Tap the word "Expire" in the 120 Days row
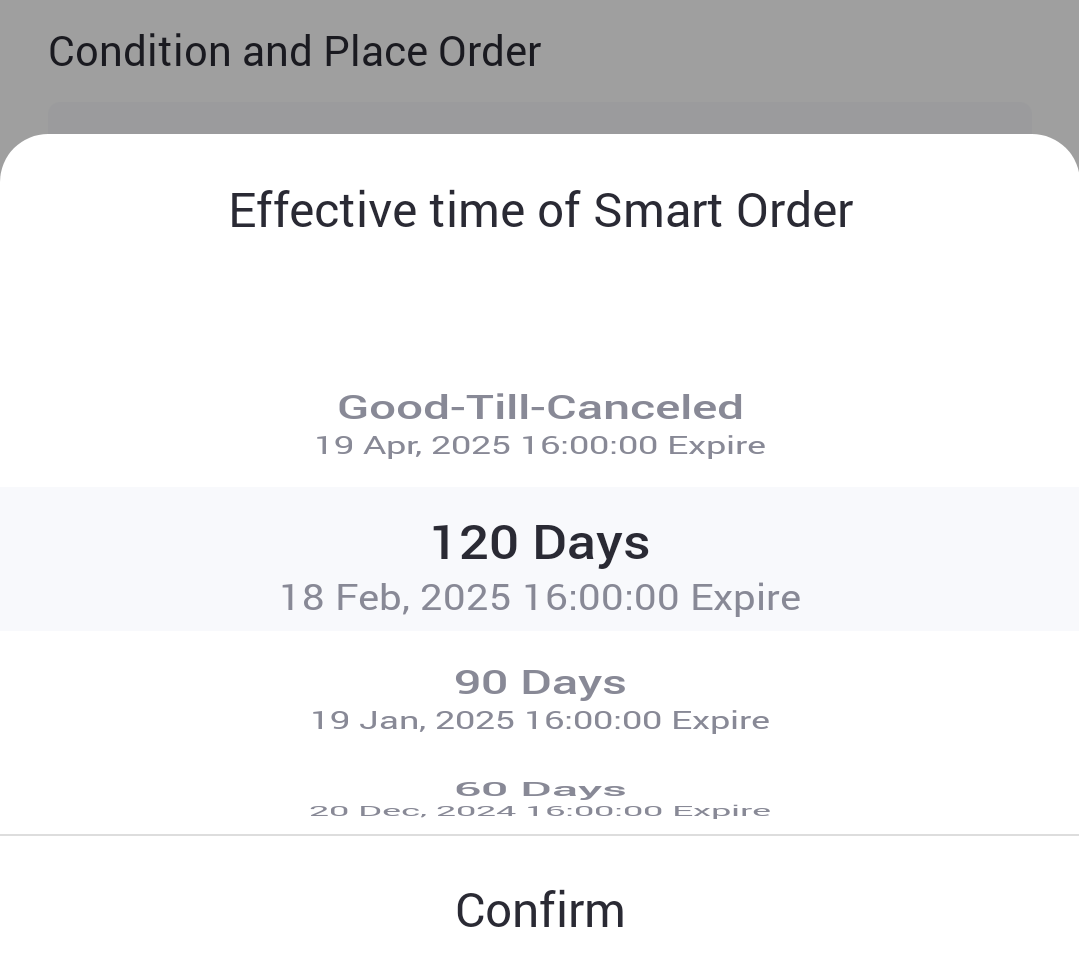 tap(746, 598)
